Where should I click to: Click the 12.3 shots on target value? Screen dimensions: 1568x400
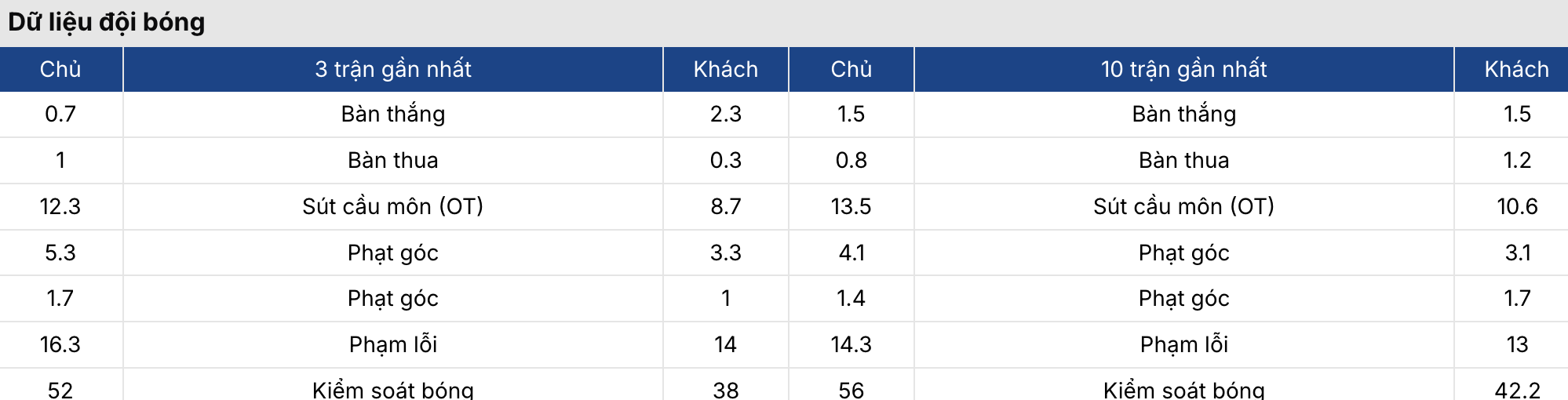[x=60, y=206]
